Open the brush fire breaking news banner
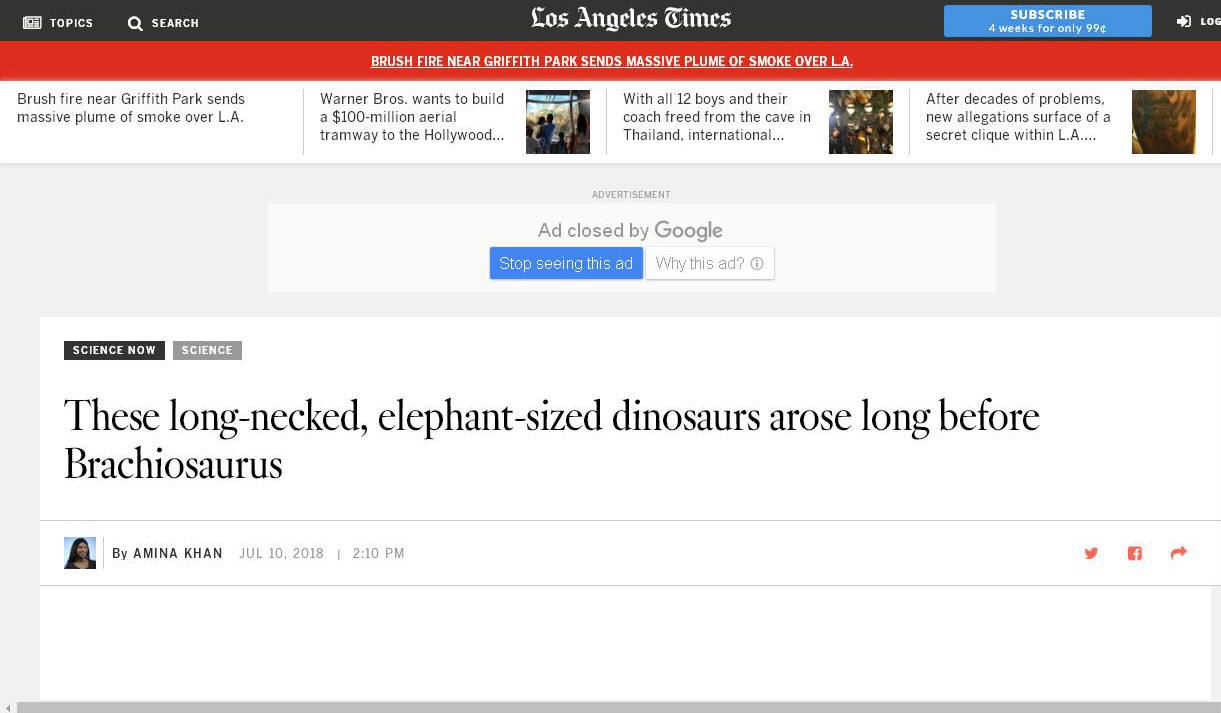The height and width of the screenshot is (713, 1221). [x=611, y=61]
